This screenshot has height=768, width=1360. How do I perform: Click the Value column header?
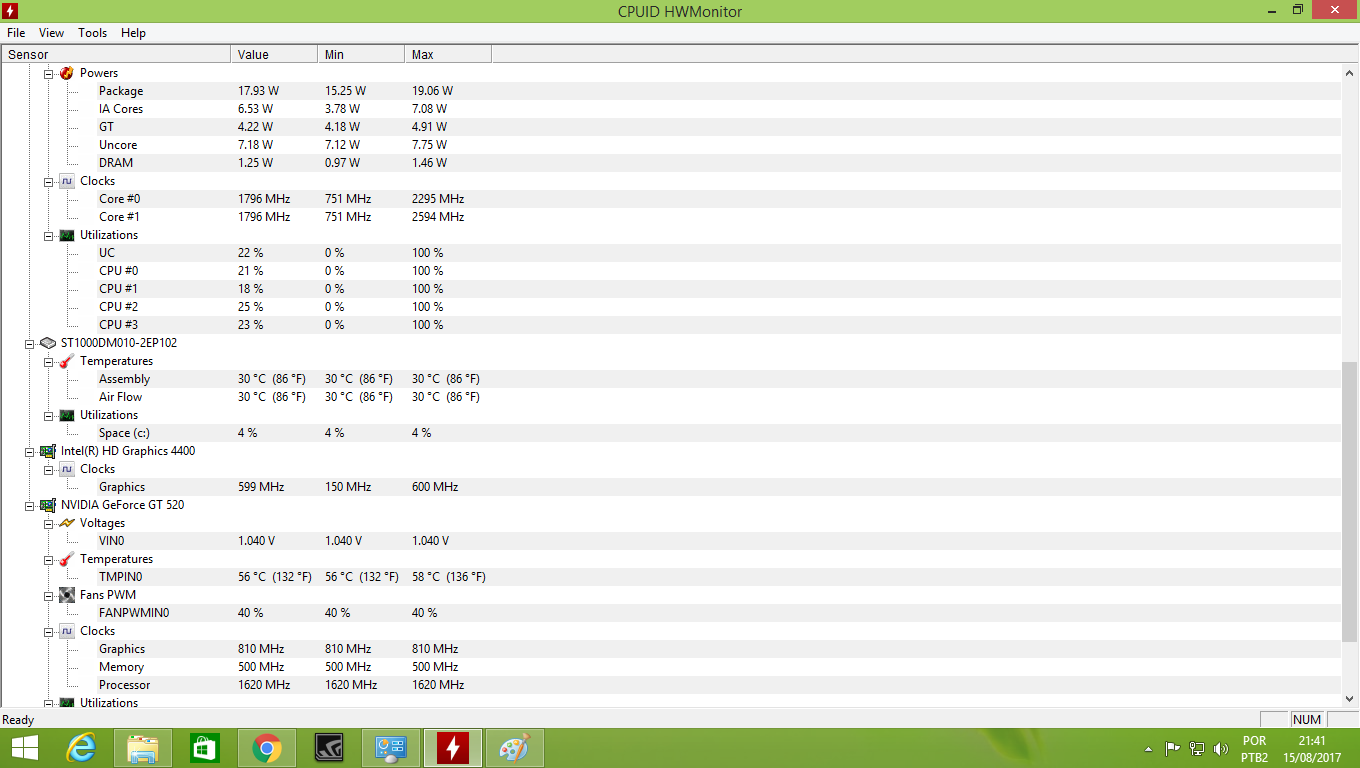274,54
